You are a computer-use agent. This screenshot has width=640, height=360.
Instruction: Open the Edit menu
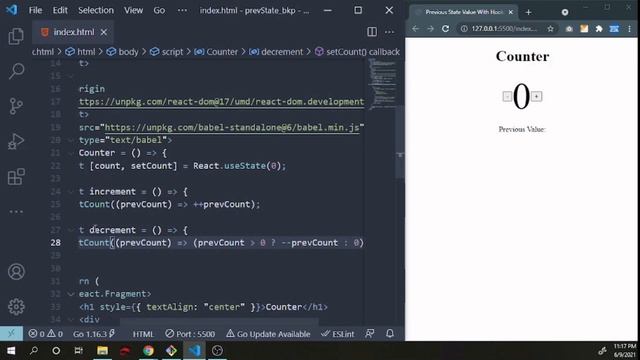pos(60,10)
